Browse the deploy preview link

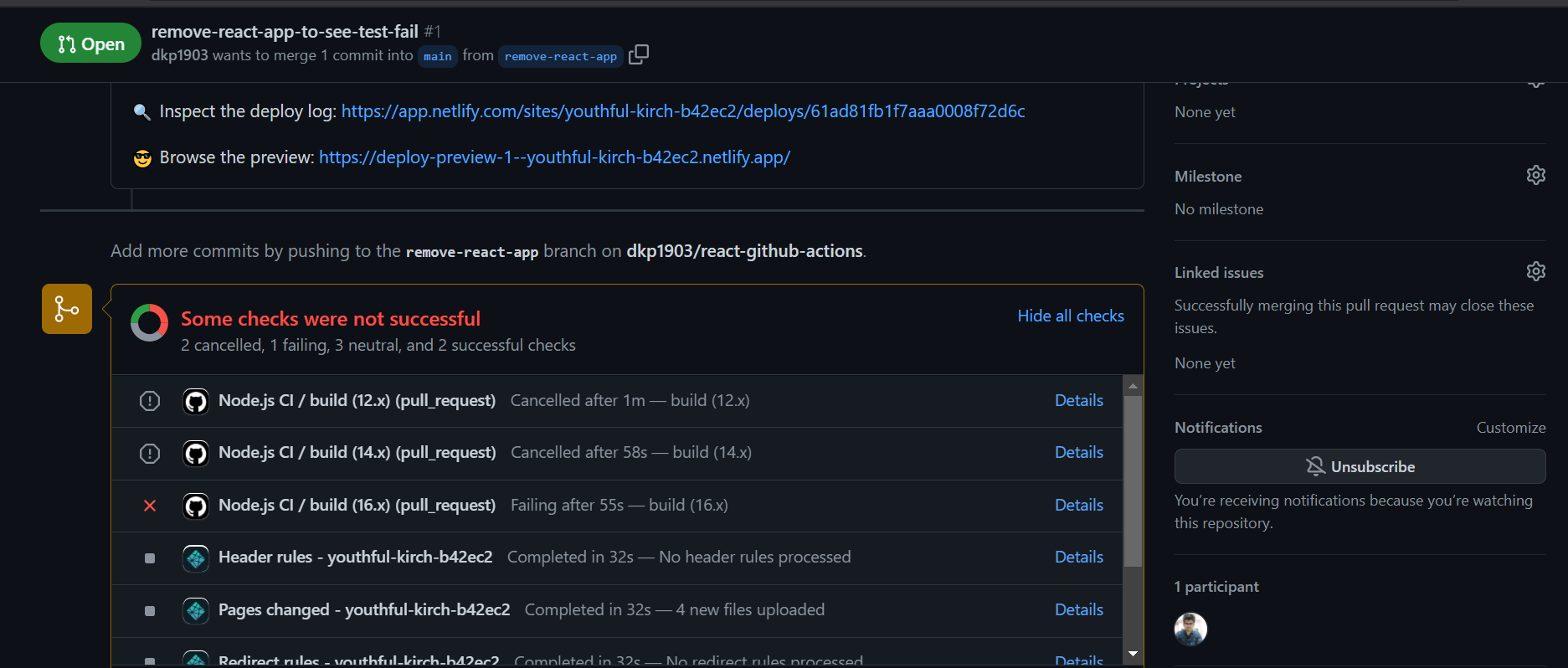pos(554,157)
